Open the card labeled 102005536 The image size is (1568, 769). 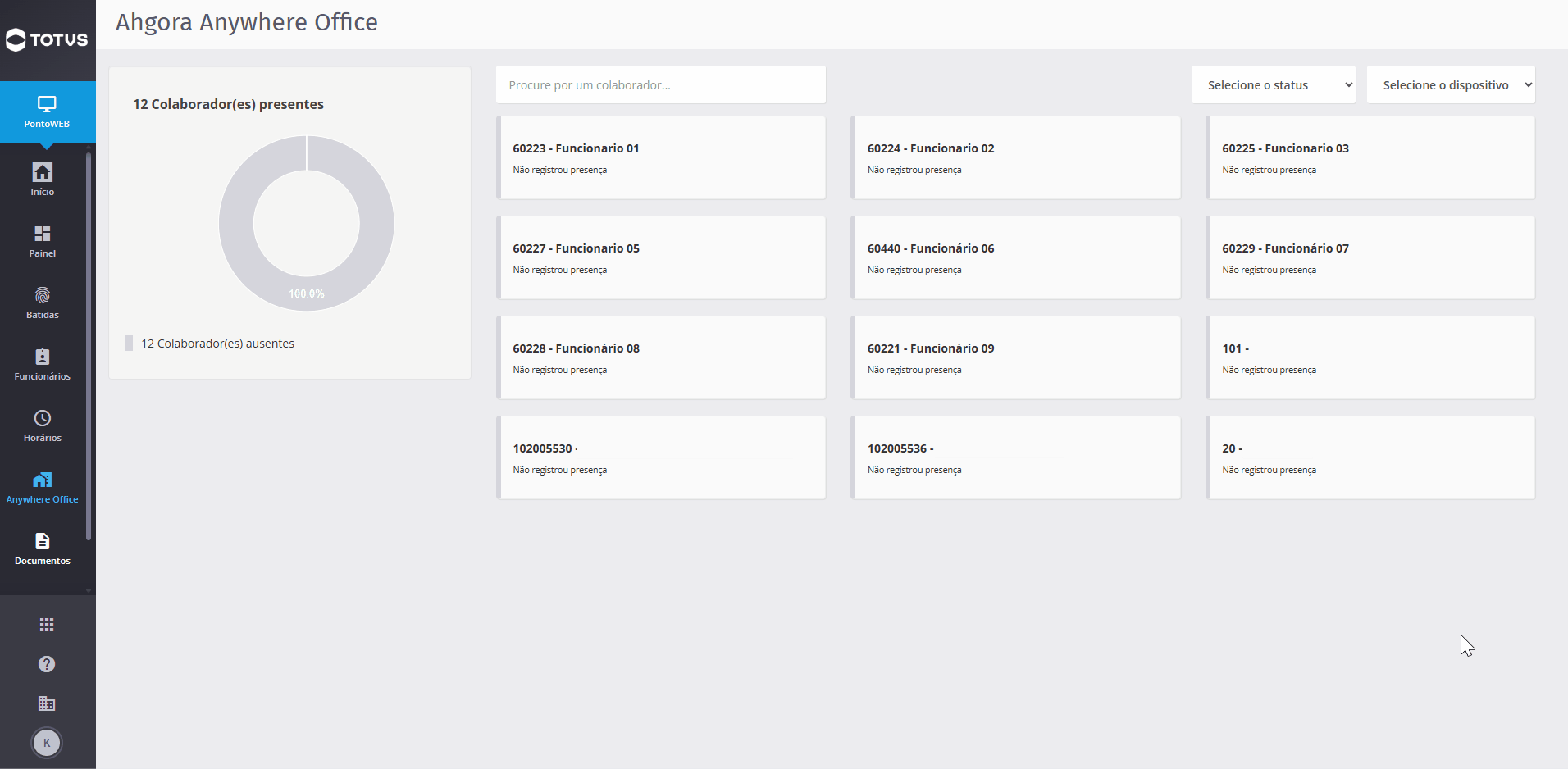1016,457
